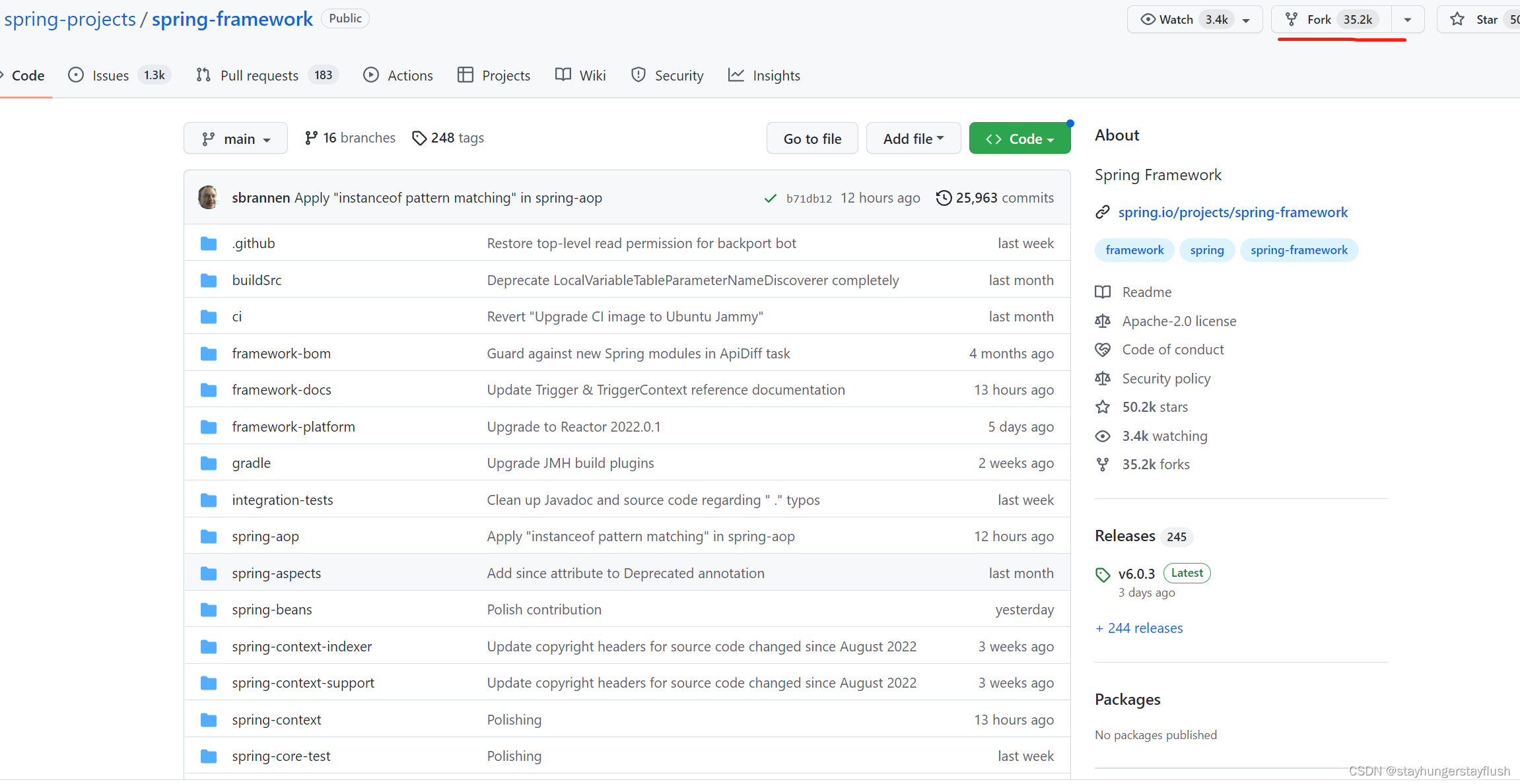Open the spring-projects organization link
The image size is (1520, 784).
click(70, 19)
